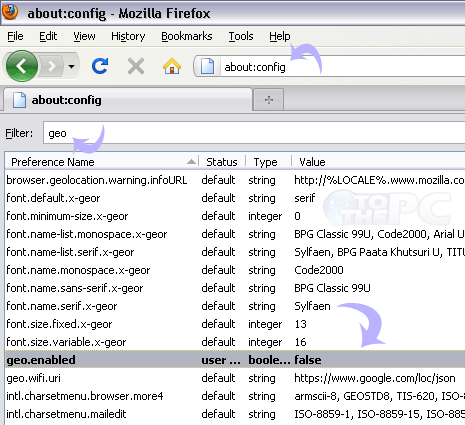Open a new tab with the plus button
This screenshot has width=465, height=425.
click(x=269, y=100)
